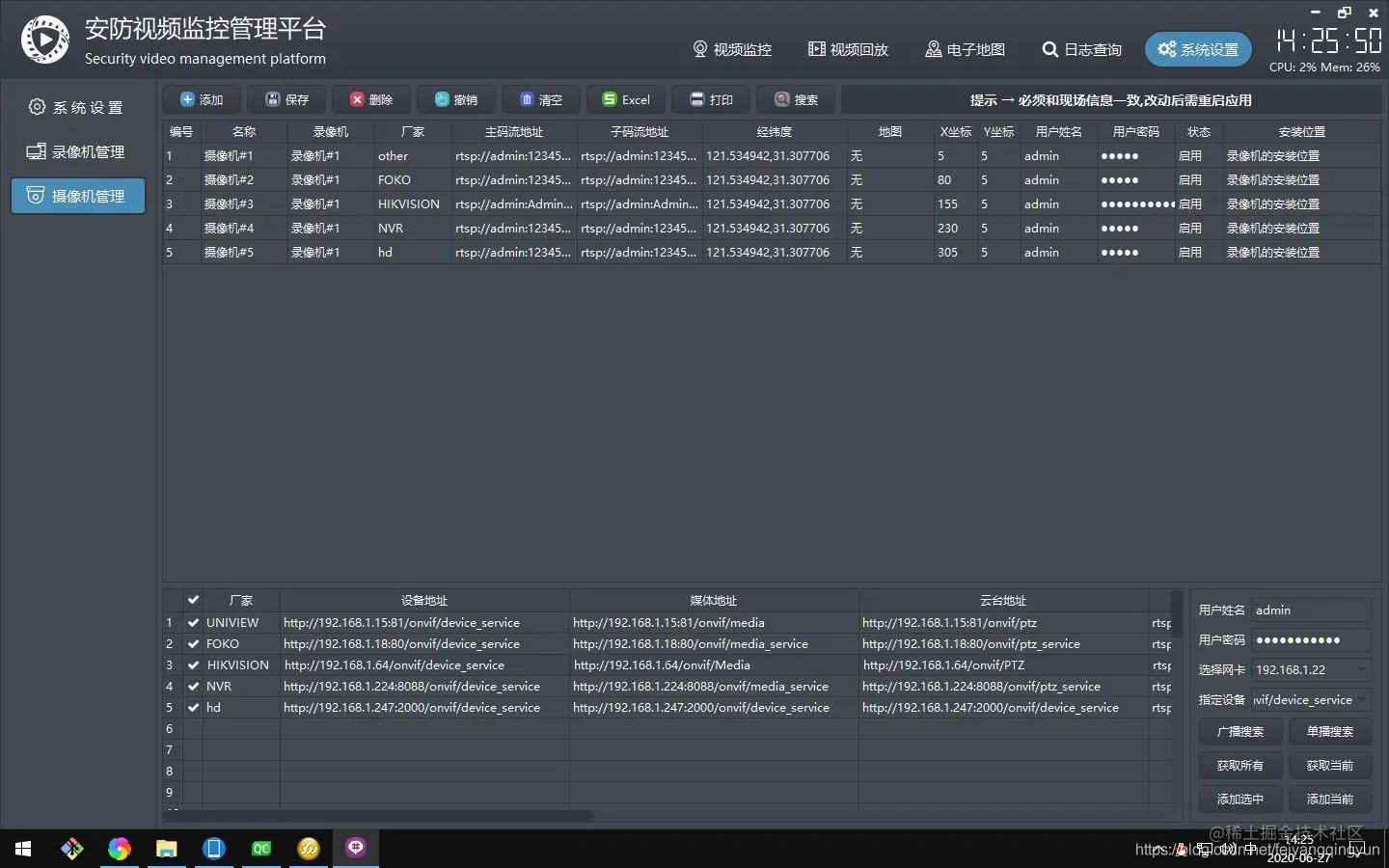Image resolution: width=1389 pixels, height=868 pixels.
Task: Open 视频监控 video monitoring view
Action: 732,49
